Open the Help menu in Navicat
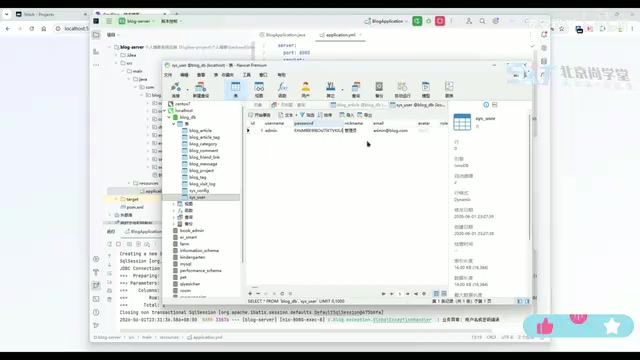This screenshot has width=640, height=360. (x=282, y=75)
